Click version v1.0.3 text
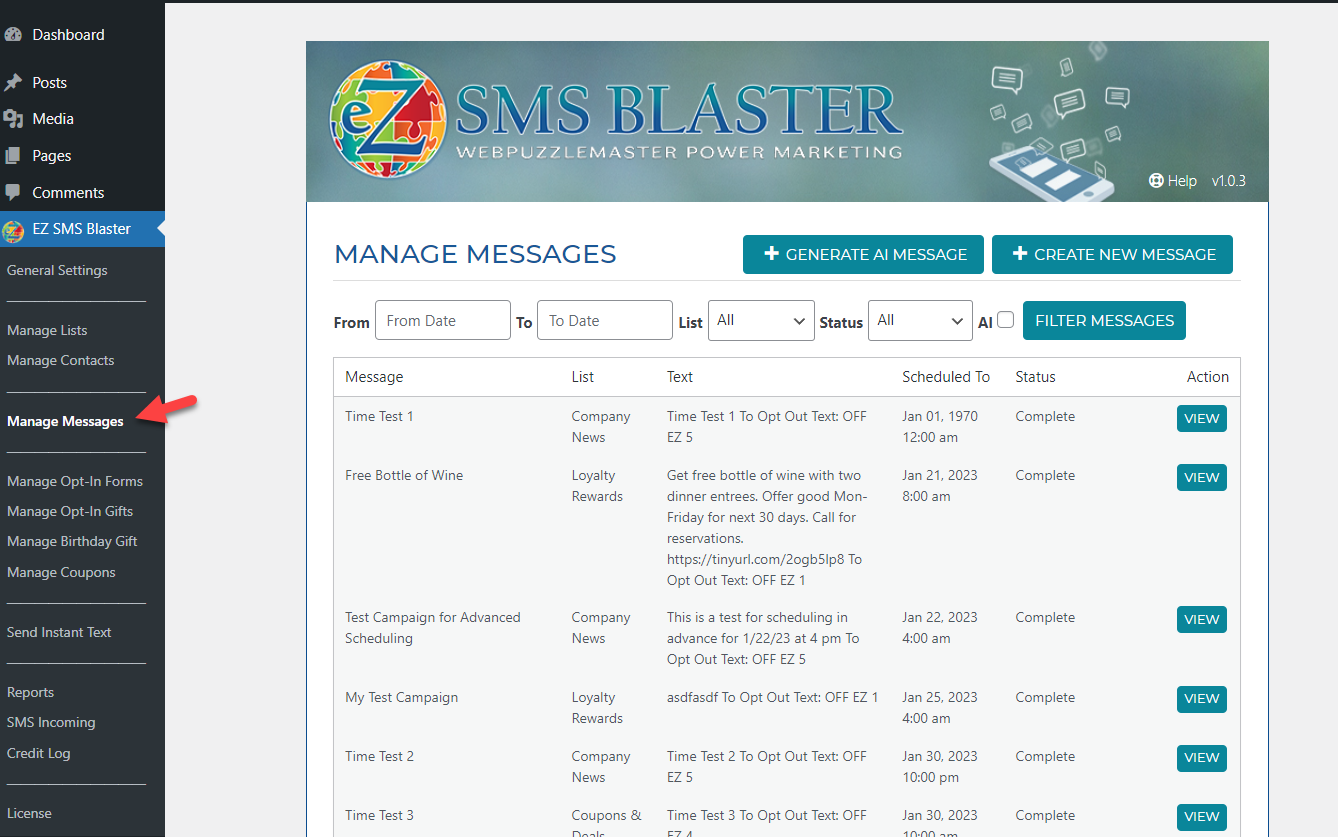The image size is (1338, 837). (x=1228, y=181)
